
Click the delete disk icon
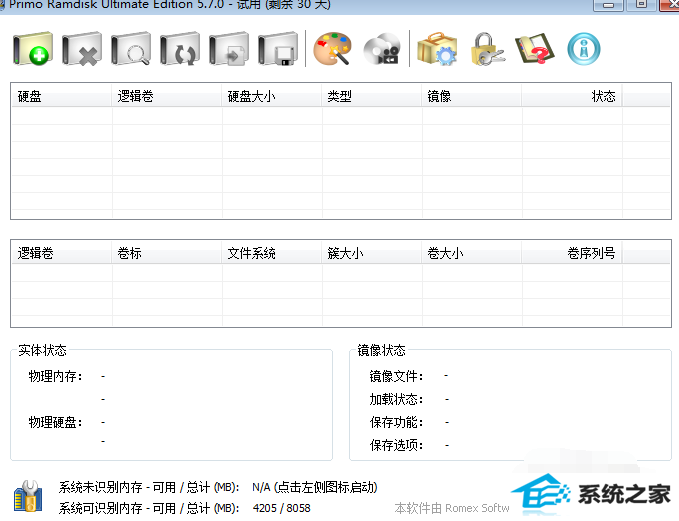coord(82,49)
